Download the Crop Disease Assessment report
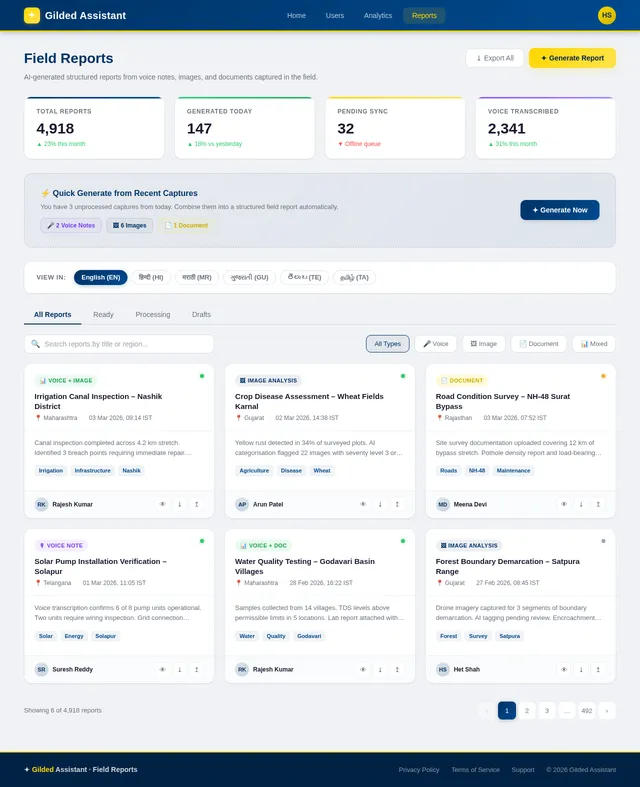Viewport: 640px width, 787px height. 380,504
